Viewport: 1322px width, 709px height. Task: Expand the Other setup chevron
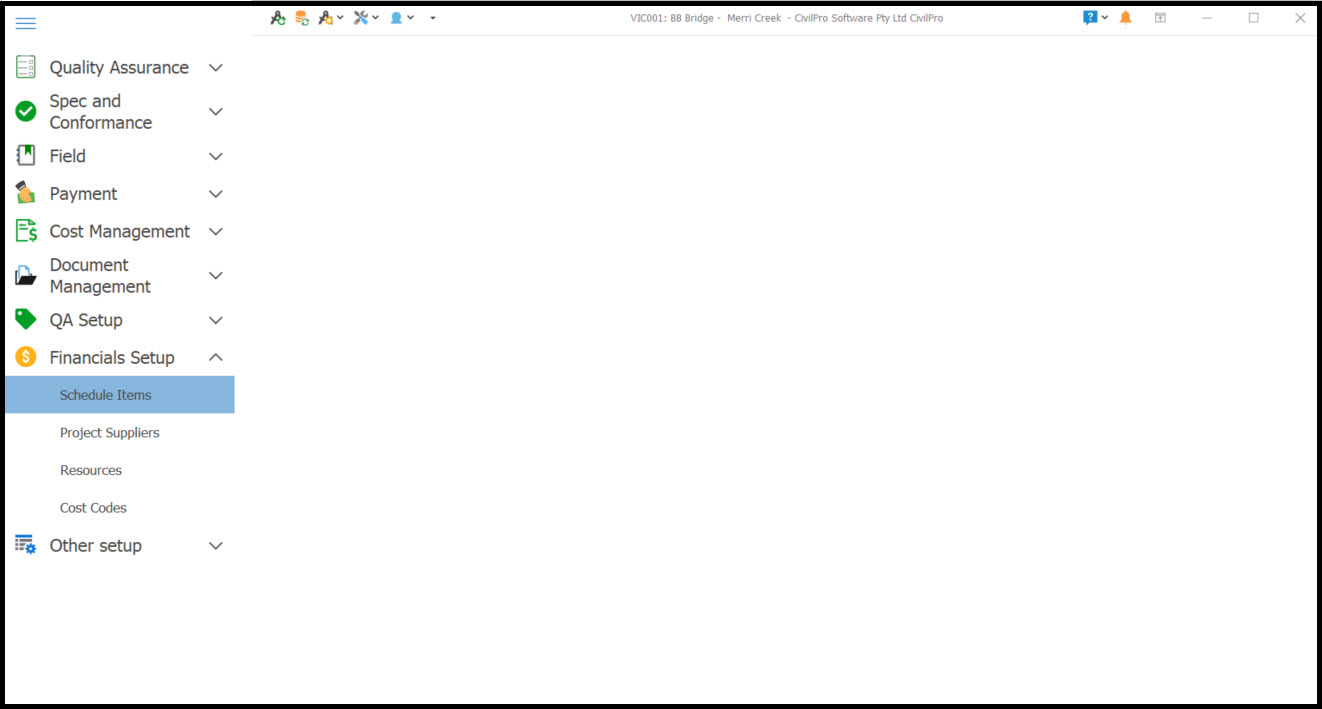point(215,546)
